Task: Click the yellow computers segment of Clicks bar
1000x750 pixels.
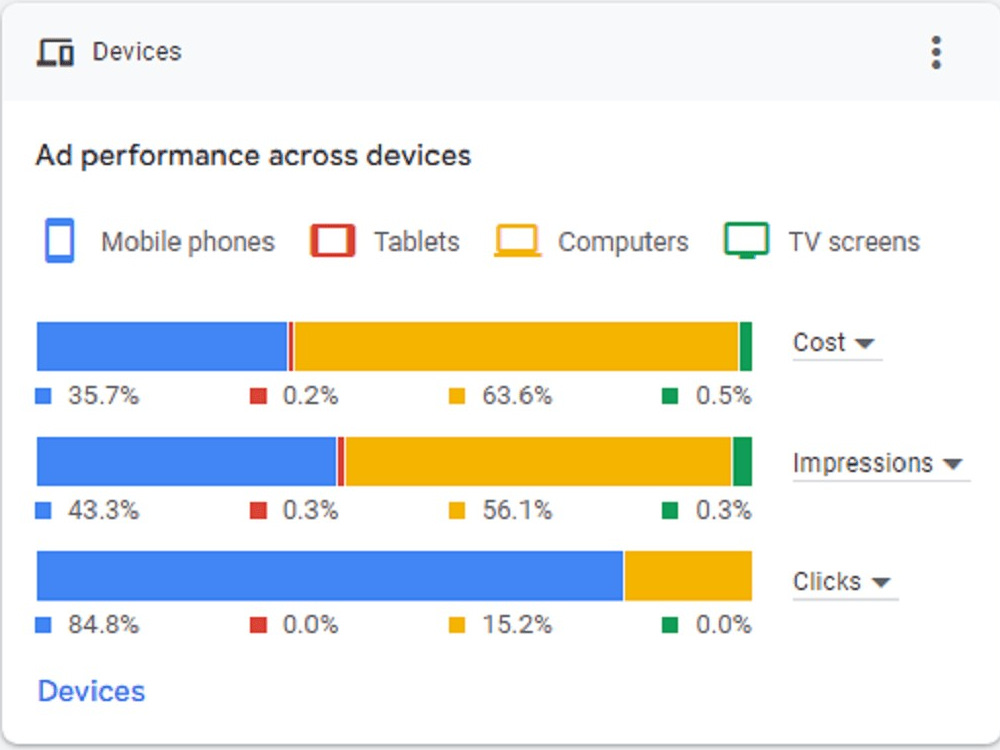Action: click(x=688, y=576)
